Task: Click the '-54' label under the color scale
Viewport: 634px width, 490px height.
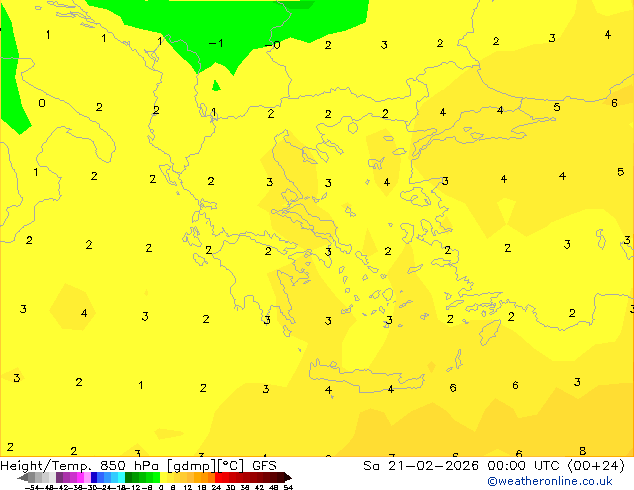Action: [32, 487]
